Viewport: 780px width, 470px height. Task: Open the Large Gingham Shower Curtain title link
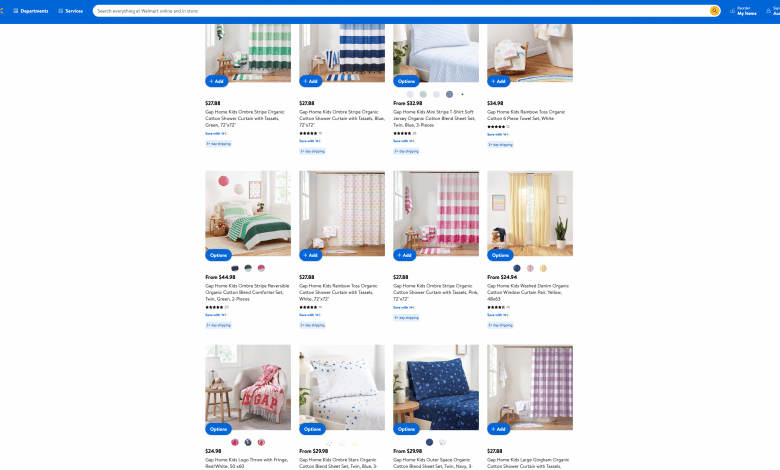[528, 463]
